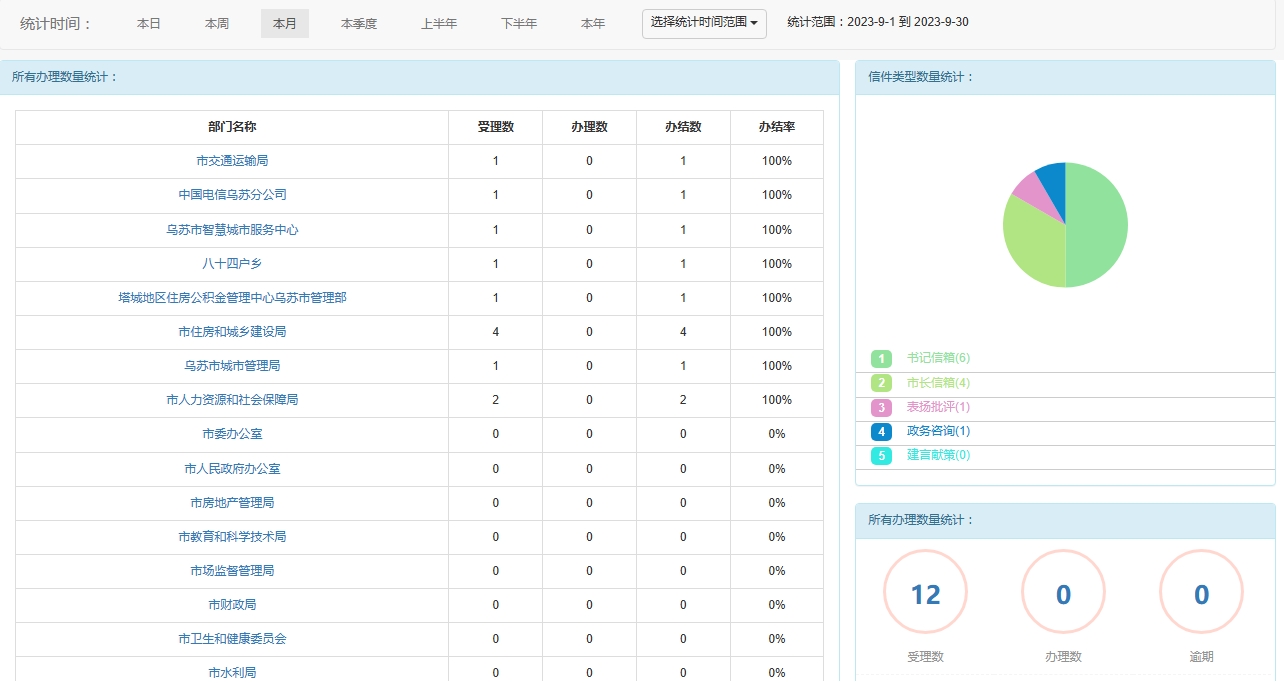1284x683 pixels.
Task: Click the 办理数 circle showing 0
Action: 1063,594
